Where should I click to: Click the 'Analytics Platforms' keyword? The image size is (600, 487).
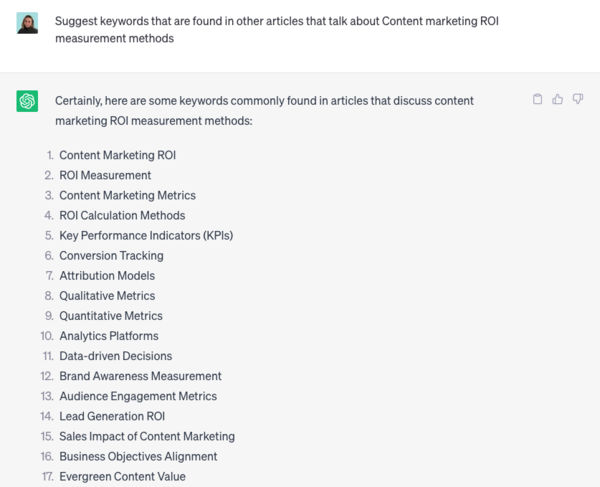[x=108, y=336]
